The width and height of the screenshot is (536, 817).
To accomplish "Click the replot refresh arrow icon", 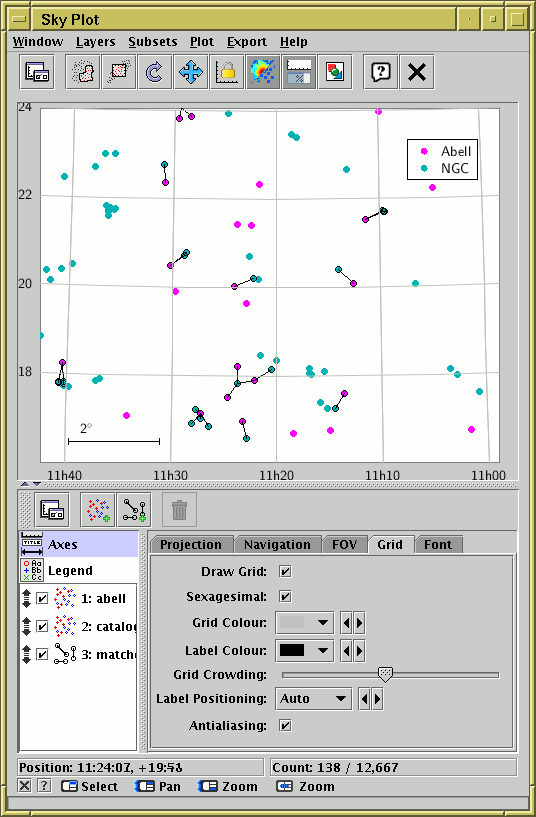I will (x=155, y=72).
